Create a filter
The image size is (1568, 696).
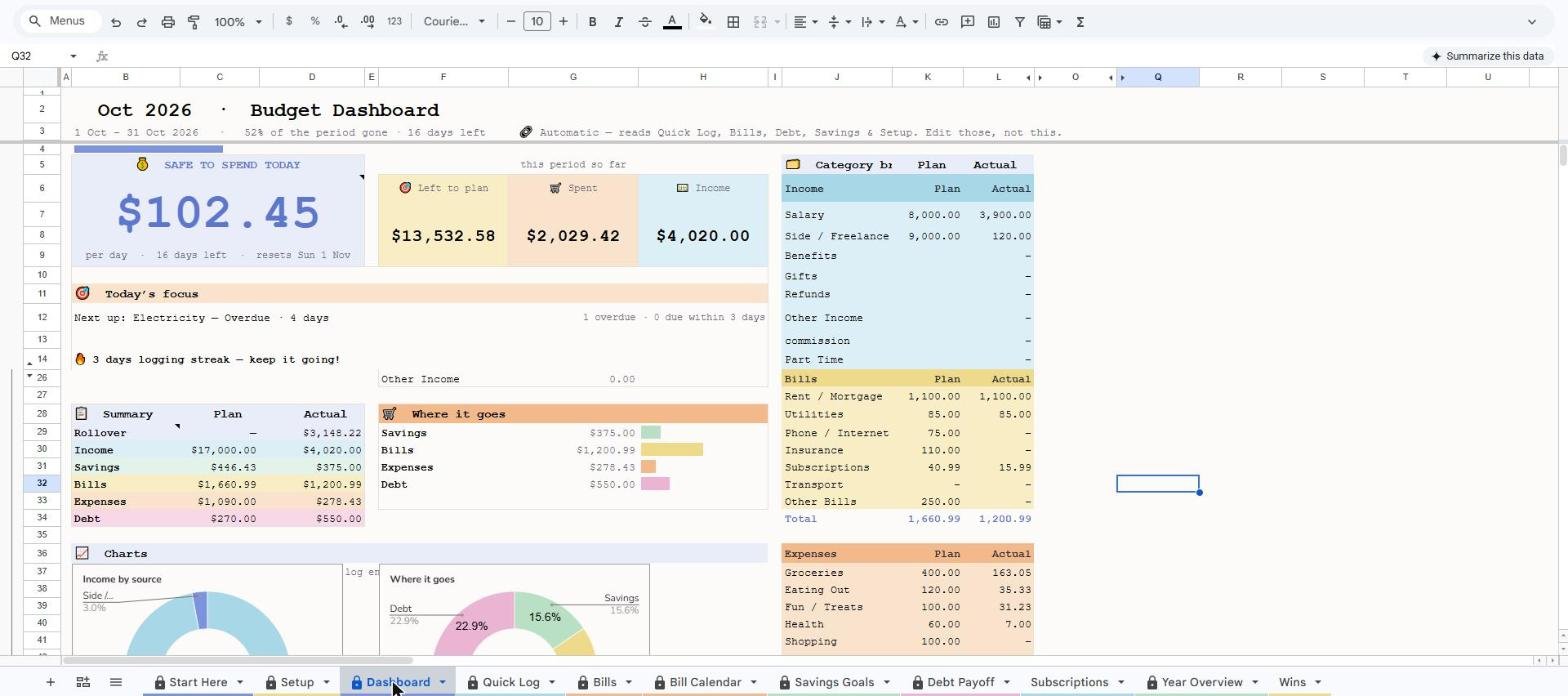coord(1020,22)
